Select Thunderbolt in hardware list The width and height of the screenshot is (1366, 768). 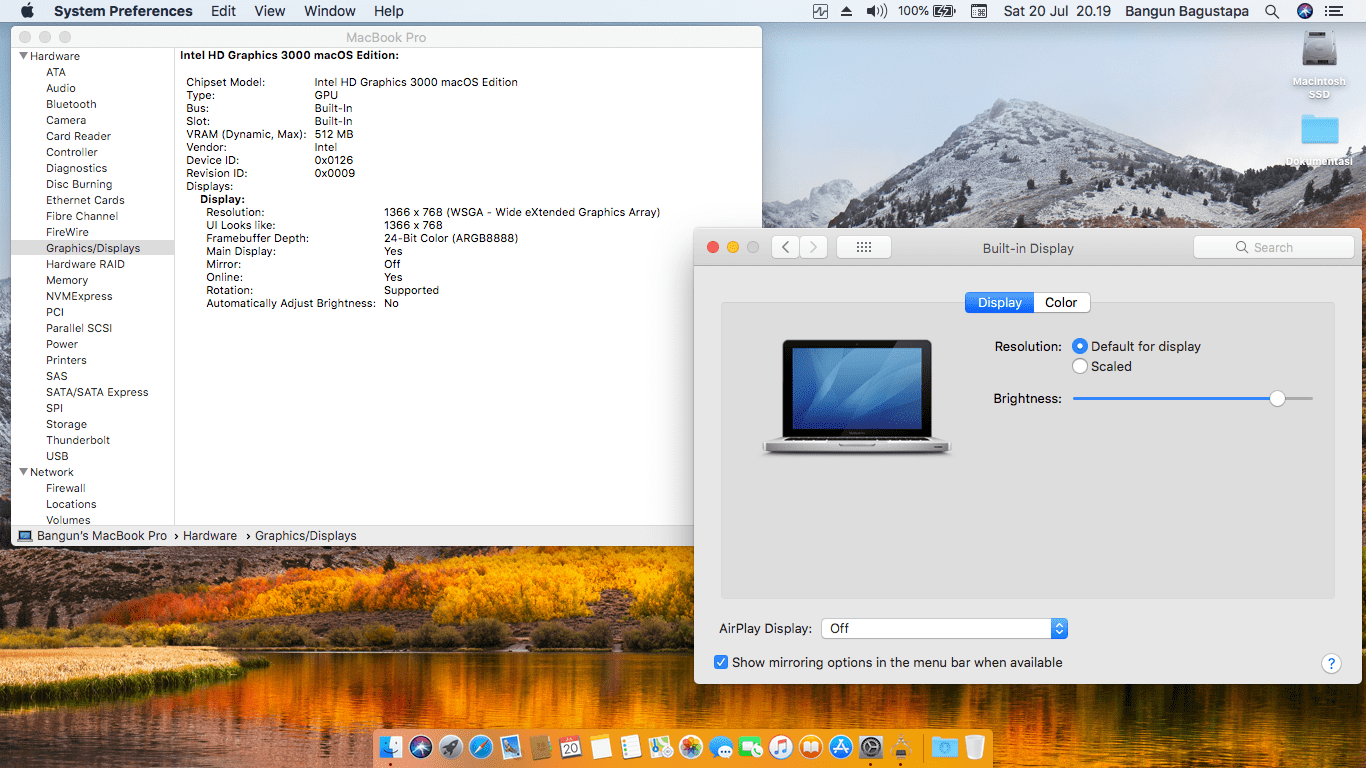click(78, 440)
